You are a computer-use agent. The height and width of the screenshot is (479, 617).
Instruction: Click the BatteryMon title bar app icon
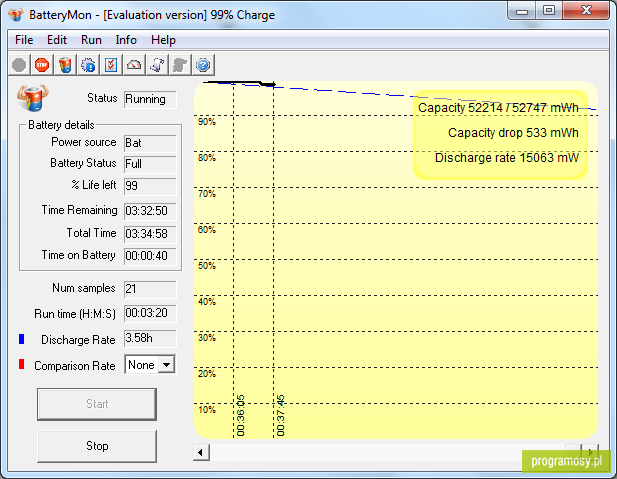point(16,15)
